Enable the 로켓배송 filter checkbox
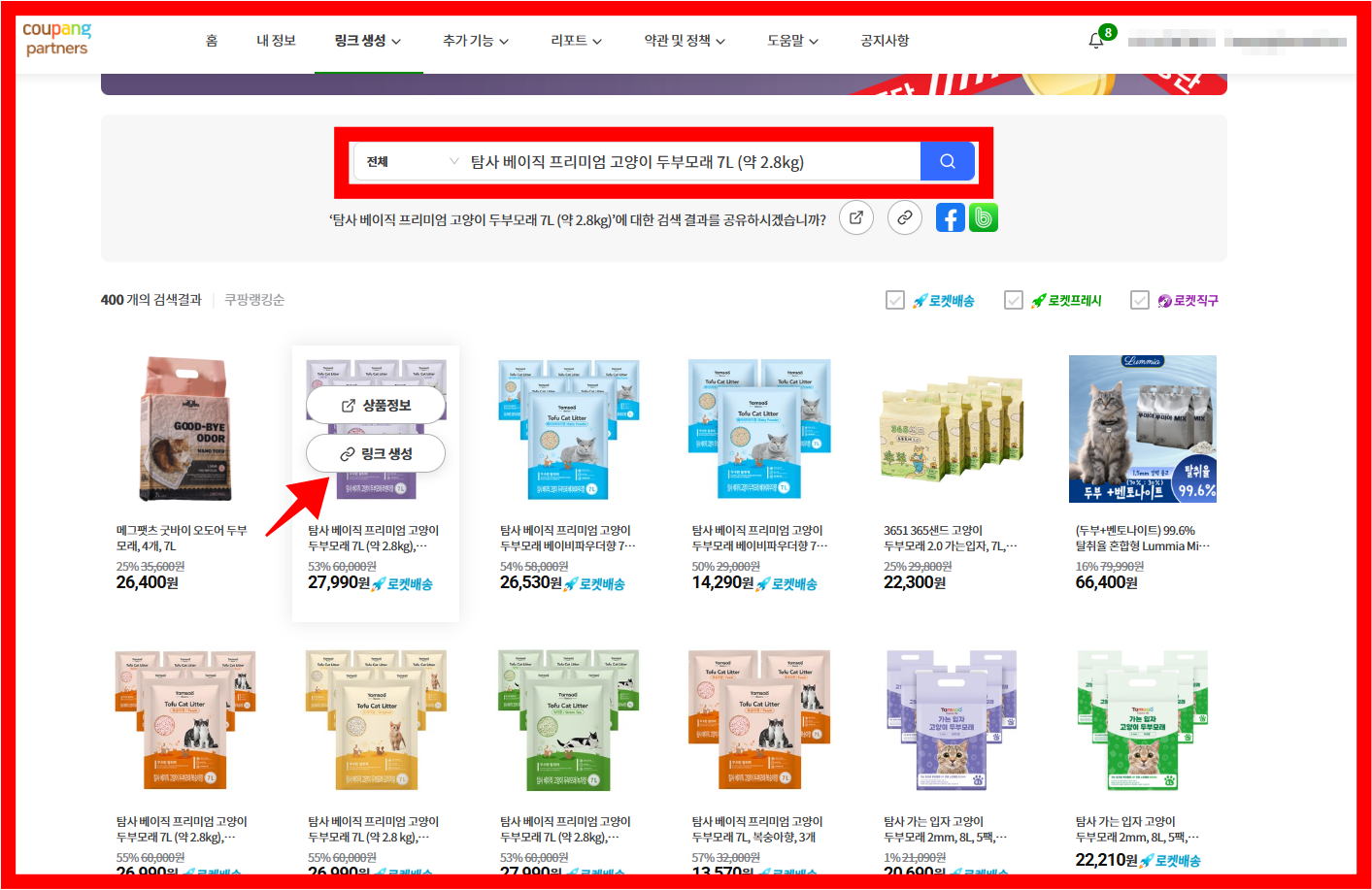The width and height of the screenshot is (1372, 890). click(x=895, y=301)
